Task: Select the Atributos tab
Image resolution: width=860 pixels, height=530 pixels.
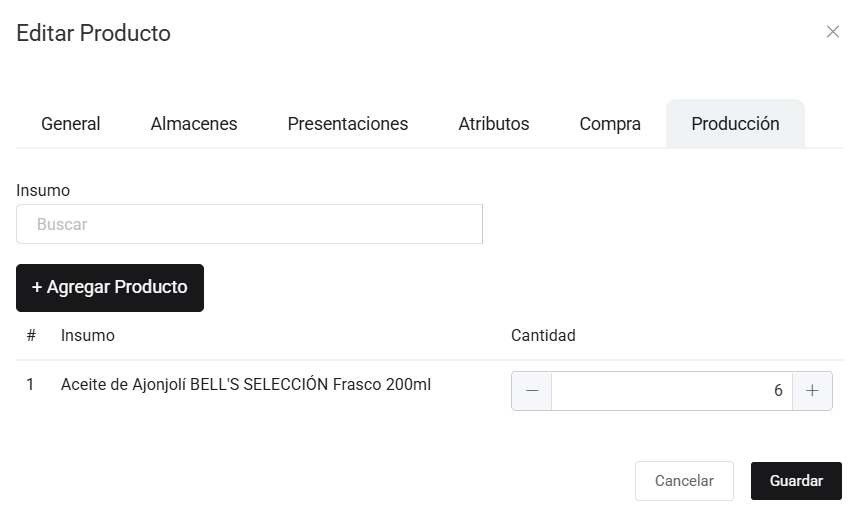Action: coord(493,124)
